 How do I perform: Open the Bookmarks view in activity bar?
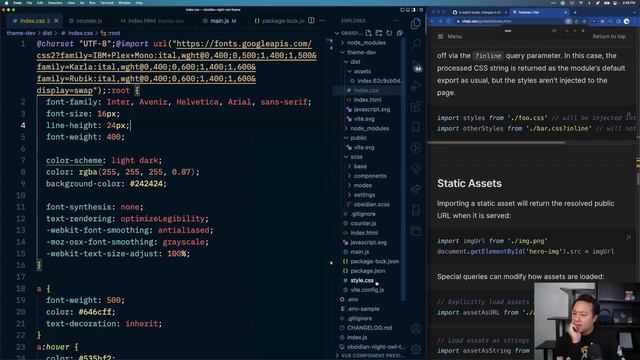(416, 128)
